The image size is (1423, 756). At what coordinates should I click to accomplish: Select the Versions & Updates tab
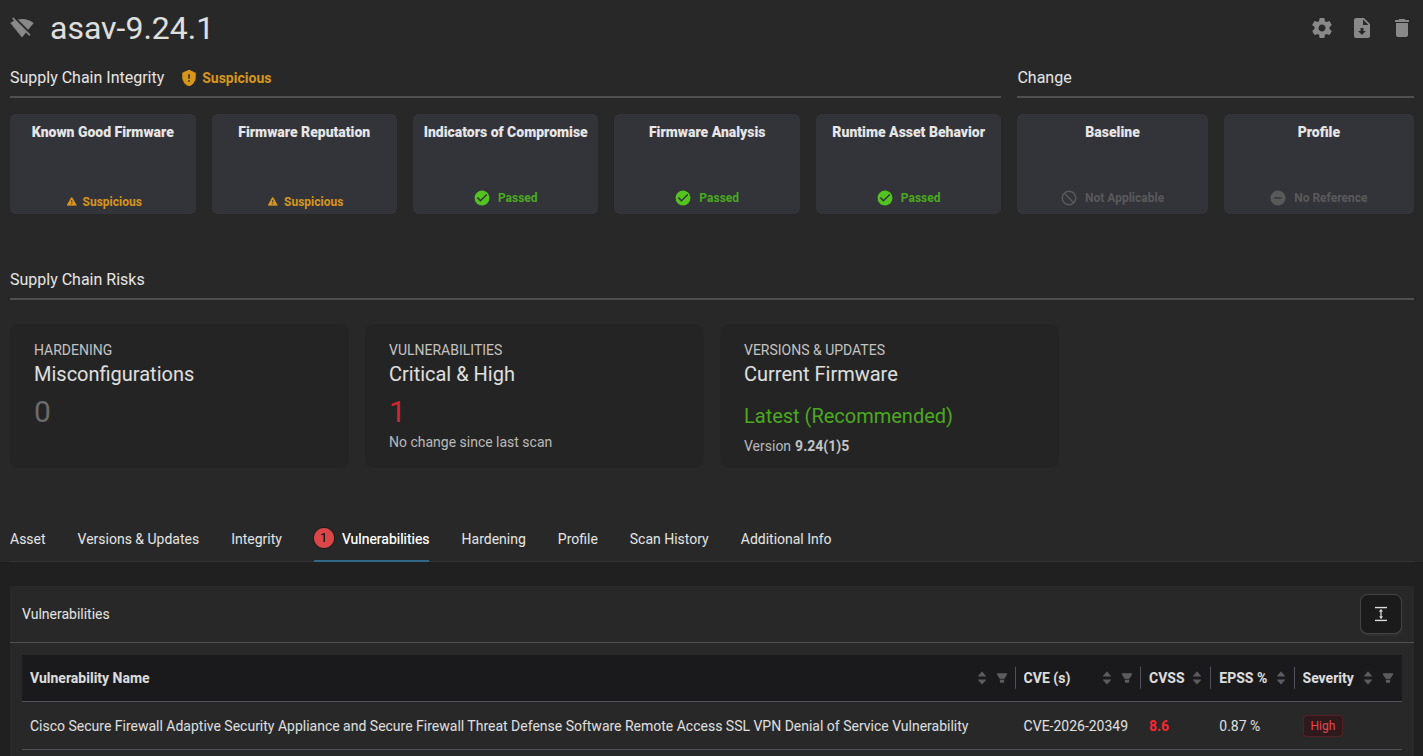pos(138,539)
